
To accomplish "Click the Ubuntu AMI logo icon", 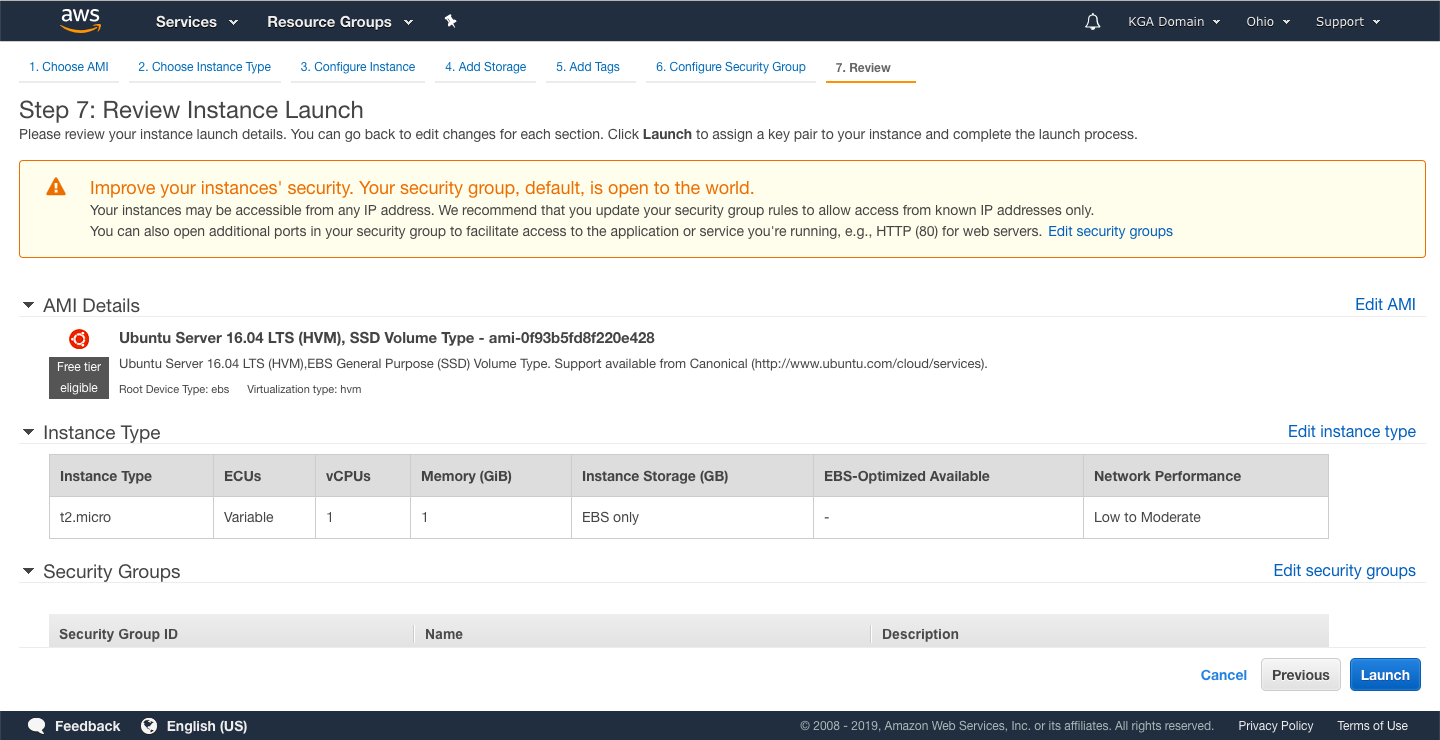I will tap(79, 339).
